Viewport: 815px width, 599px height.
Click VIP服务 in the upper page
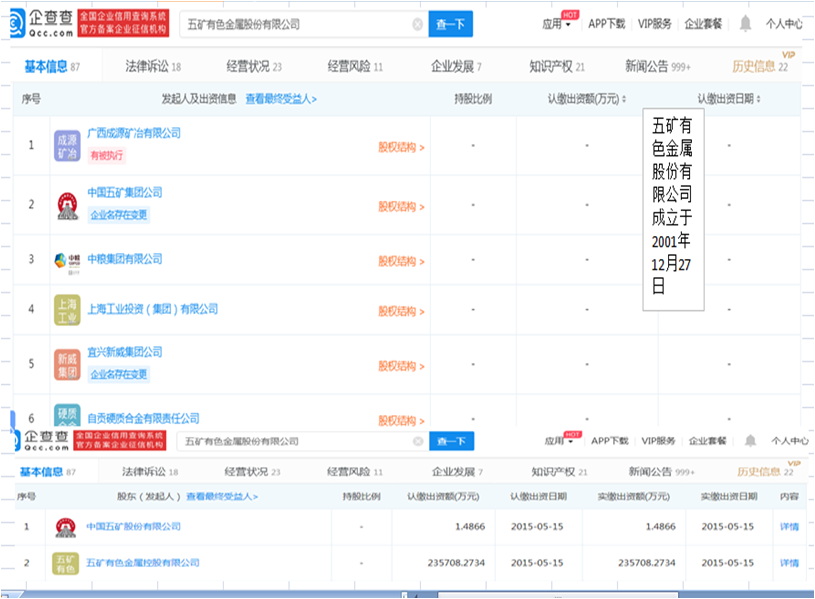654,24
